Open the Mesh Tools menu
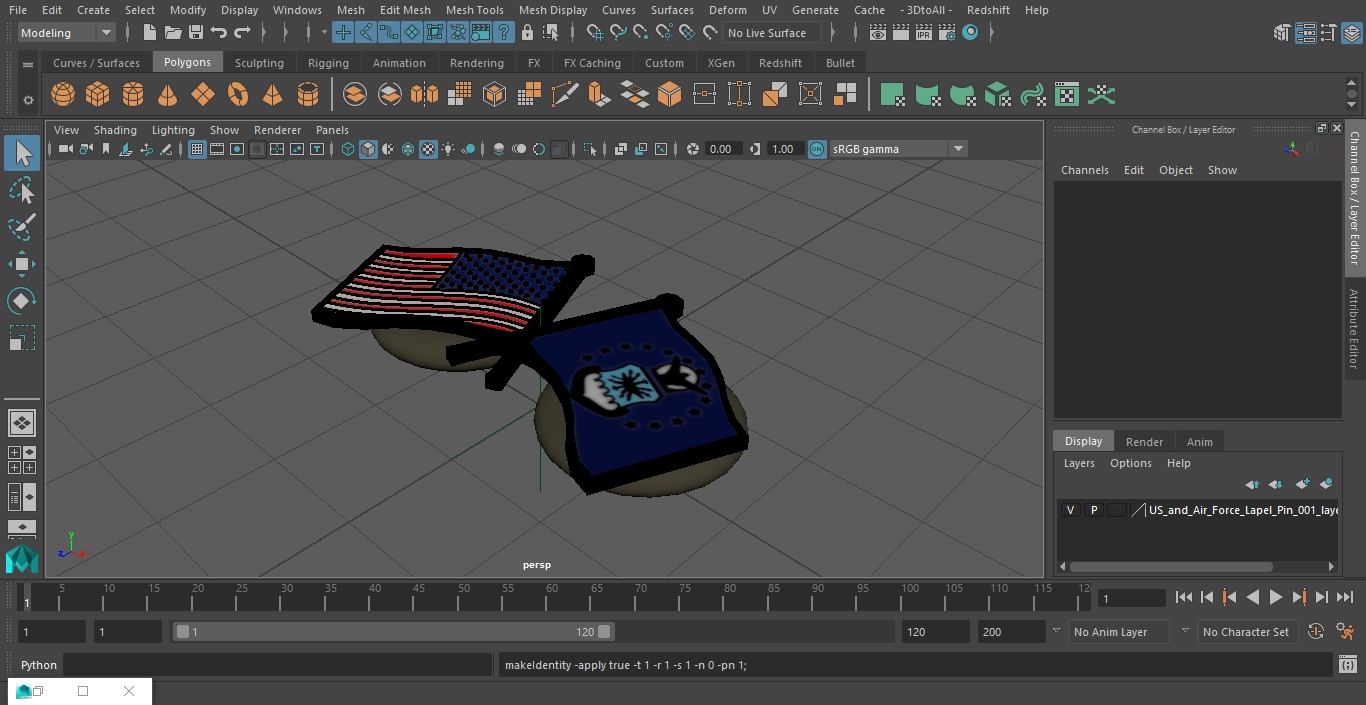Screen dimensions: 1366x705 [x=475, y=10]
